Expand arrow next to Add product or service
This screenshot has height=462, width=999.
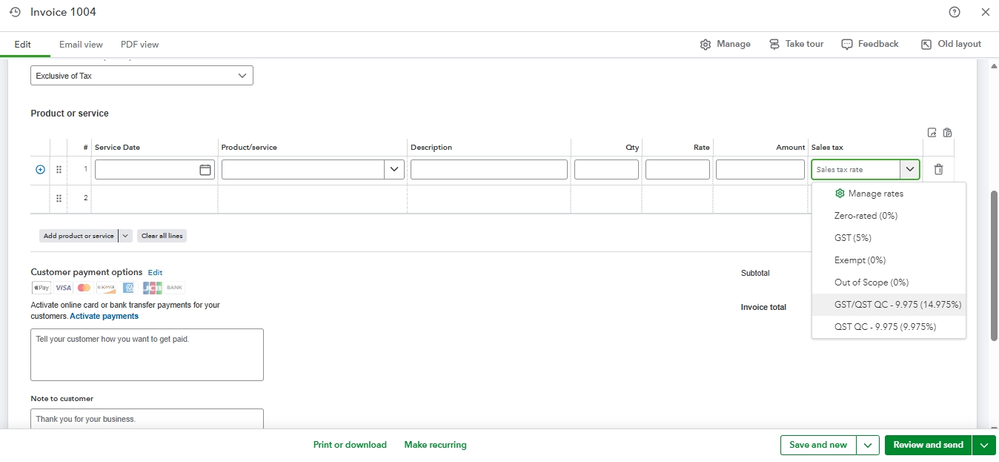pyautogui.click(x=126, y=236)
